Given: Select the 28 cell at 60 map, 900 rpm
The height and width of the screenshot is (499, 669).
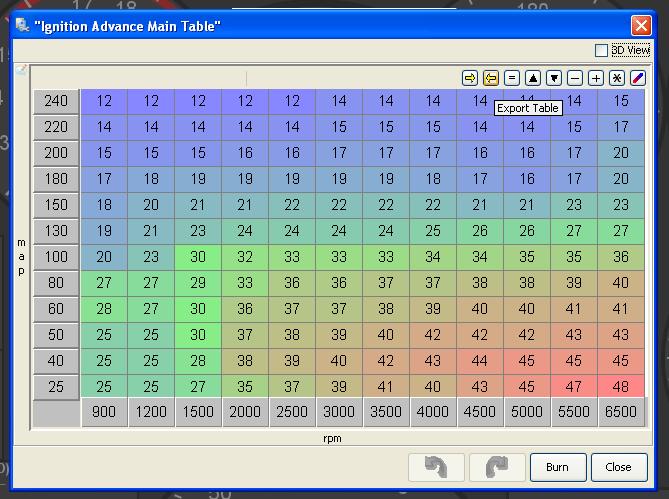Looking at the screenshot, I should point(104,309).
